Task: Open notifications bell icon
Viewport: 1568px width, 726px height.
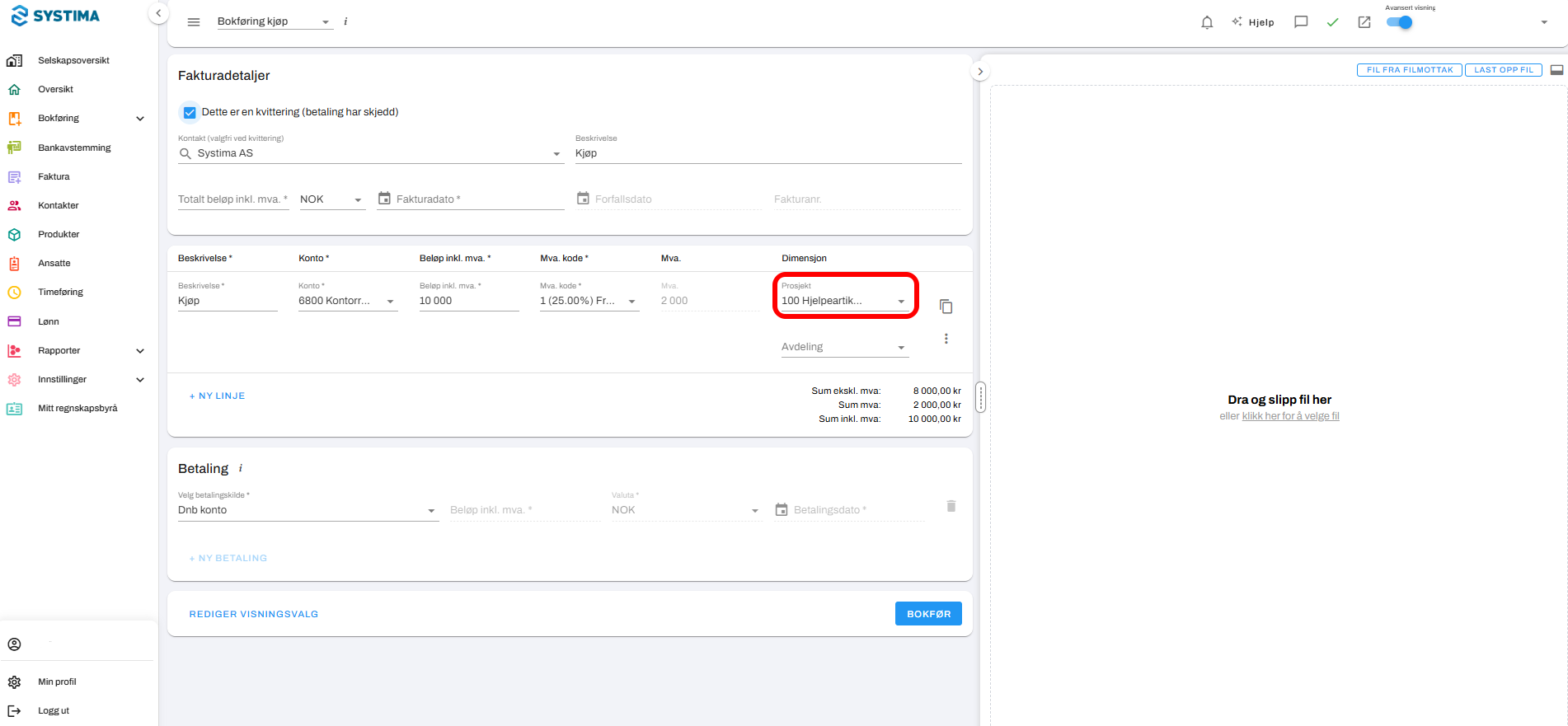Action: (x=1207, y=22)
